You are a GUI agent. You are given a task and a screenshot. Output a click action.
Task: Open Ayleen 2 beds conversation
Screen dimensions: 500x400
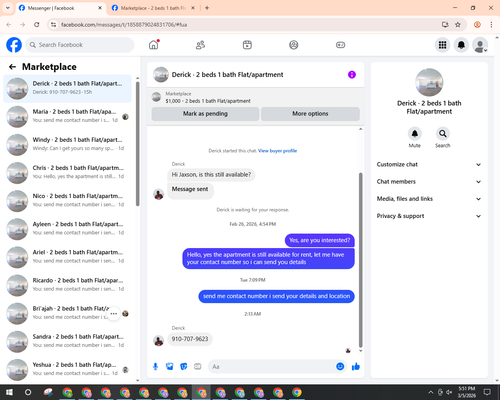coord(67,229)
